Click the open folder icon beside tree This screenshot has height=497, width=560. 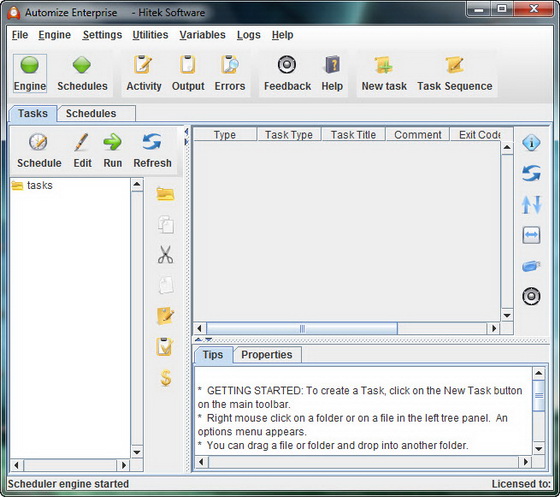(x=165, y=194)
